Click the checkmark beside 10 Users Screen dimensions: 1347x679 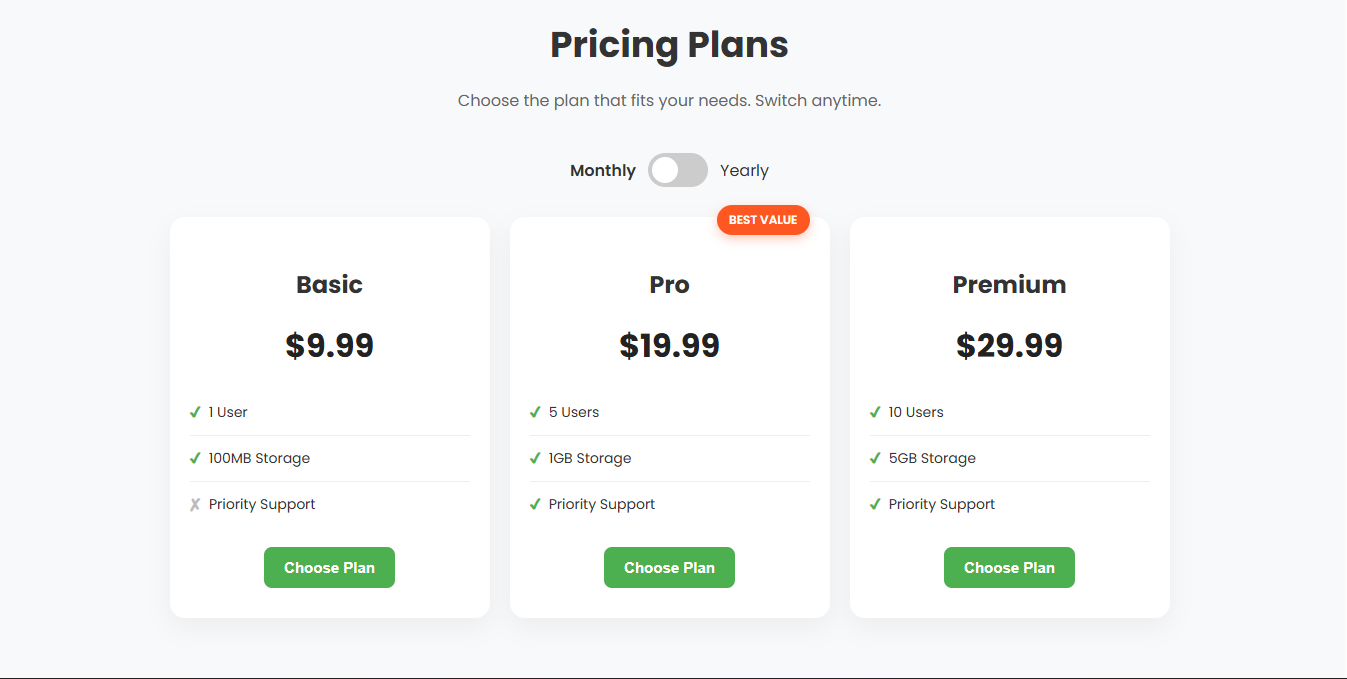(x=875, y=412)
